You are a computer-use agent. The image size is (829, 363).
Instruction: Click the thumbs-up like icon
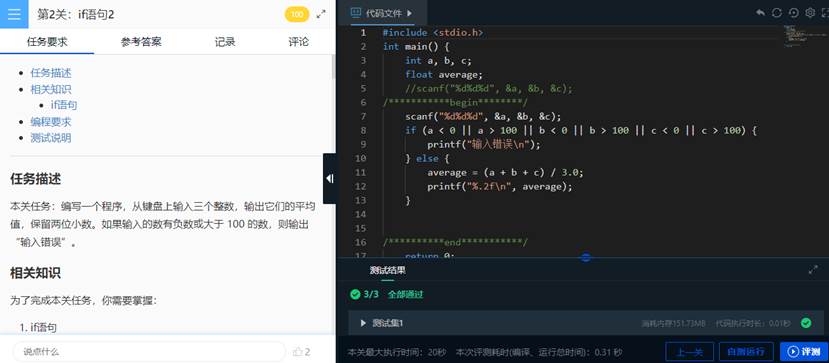[298, 351]
